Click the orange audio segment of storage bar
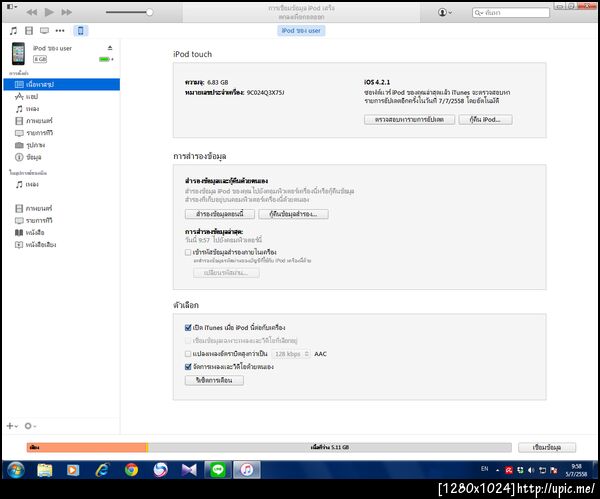The height and width of the screenshot is (499, 600). tap(86, 447)
